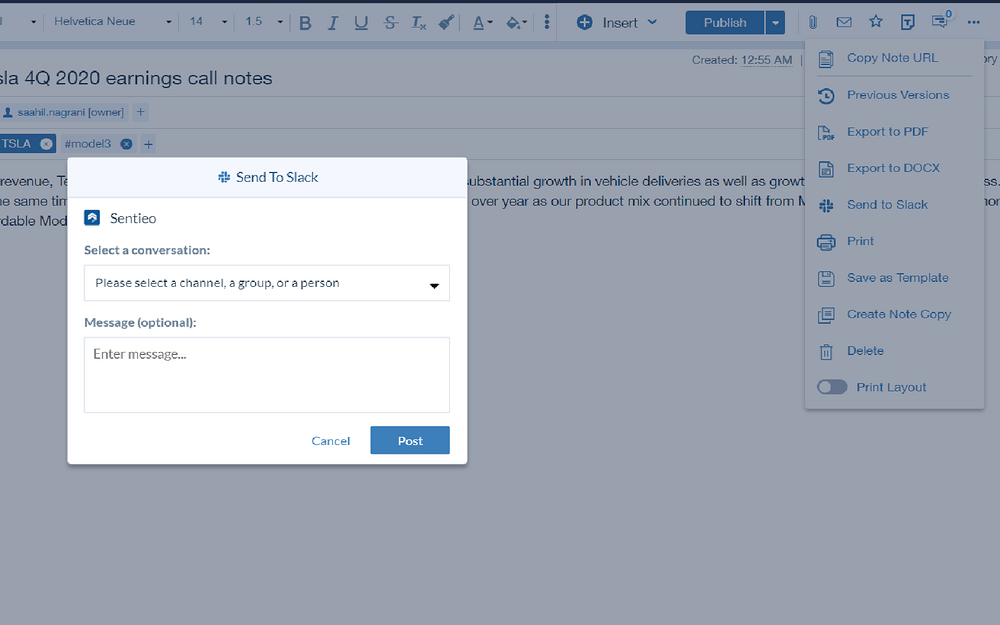This screenshot has height=625, width=1000.
Task: Add a collaborator with plus button
Action: [x=140, y=112]
